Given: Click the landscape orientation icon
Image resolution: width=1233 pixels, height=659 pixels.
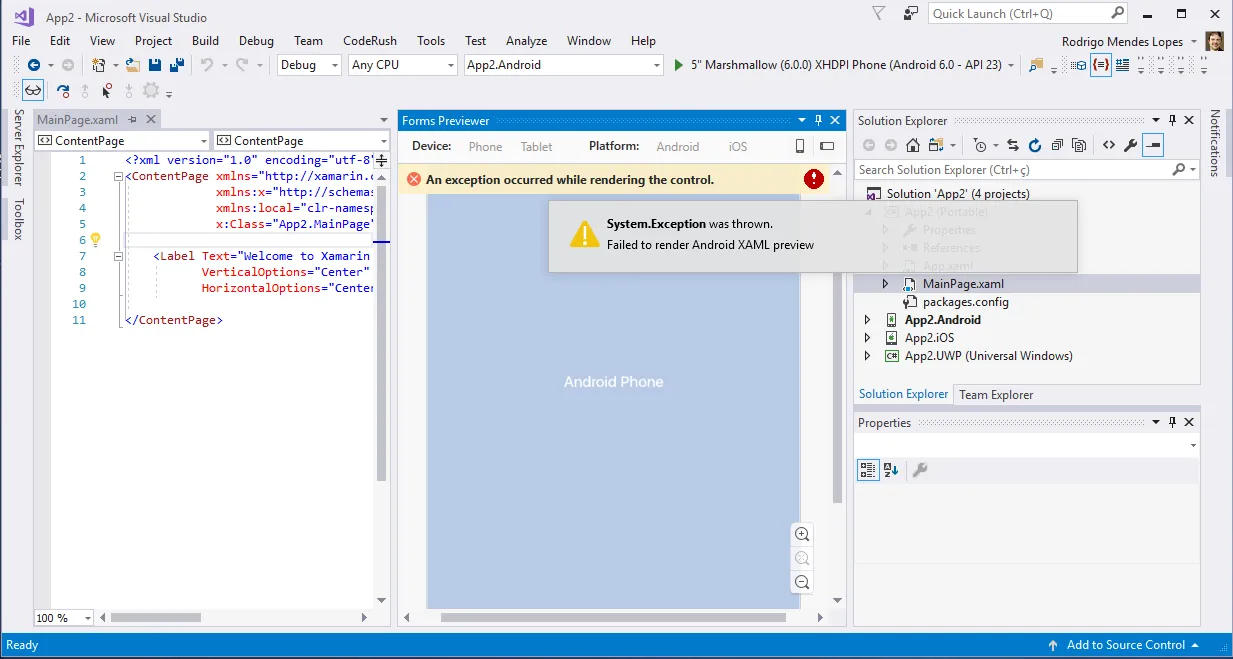Looking at the screenshot, I should click(x=827, y=146).
